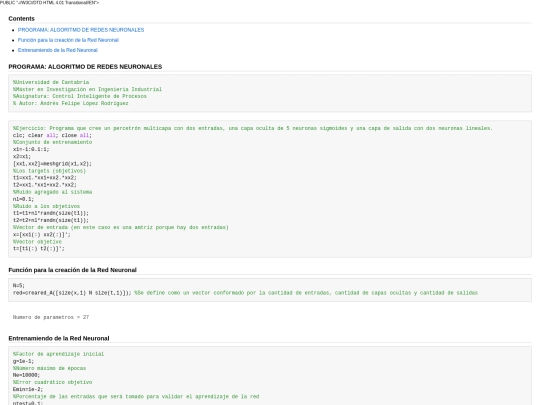Click the code line starting t1=xx1
This screenshot has width=540, height=405.
click(45, 178)
